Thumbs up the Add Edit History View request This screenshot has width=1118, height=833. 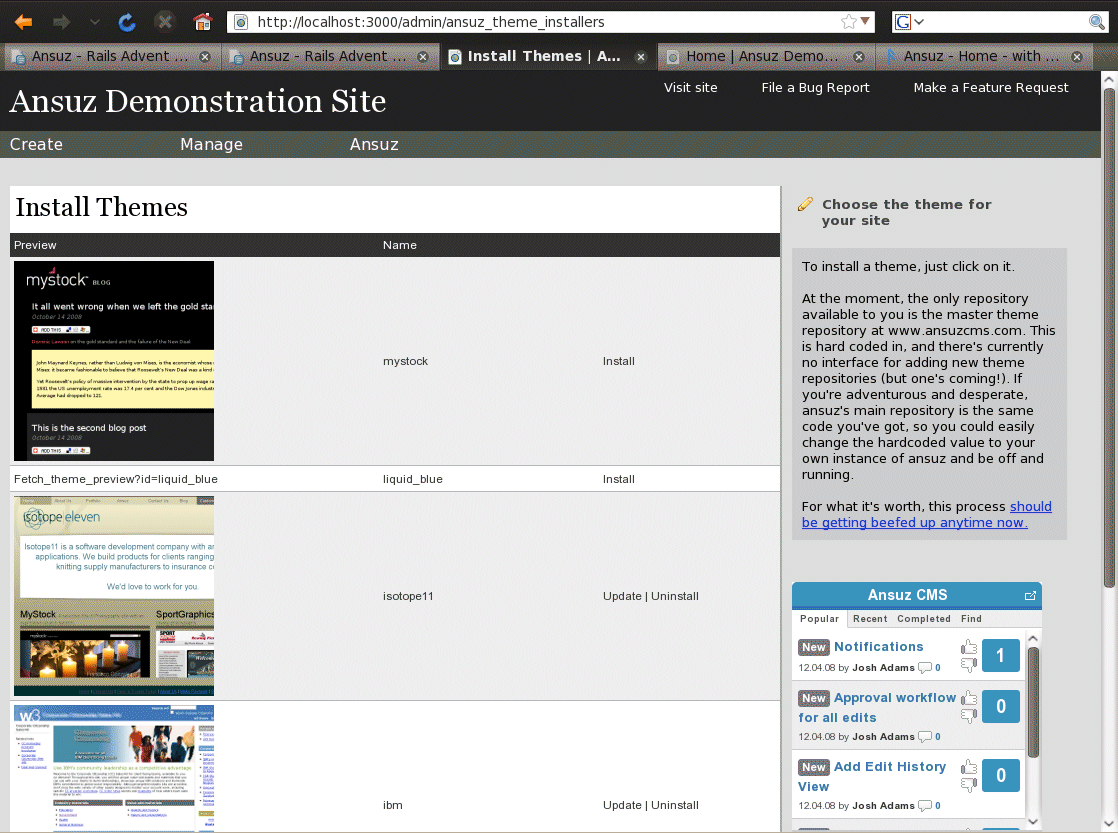pyautogui.click(x=968, y=767)
